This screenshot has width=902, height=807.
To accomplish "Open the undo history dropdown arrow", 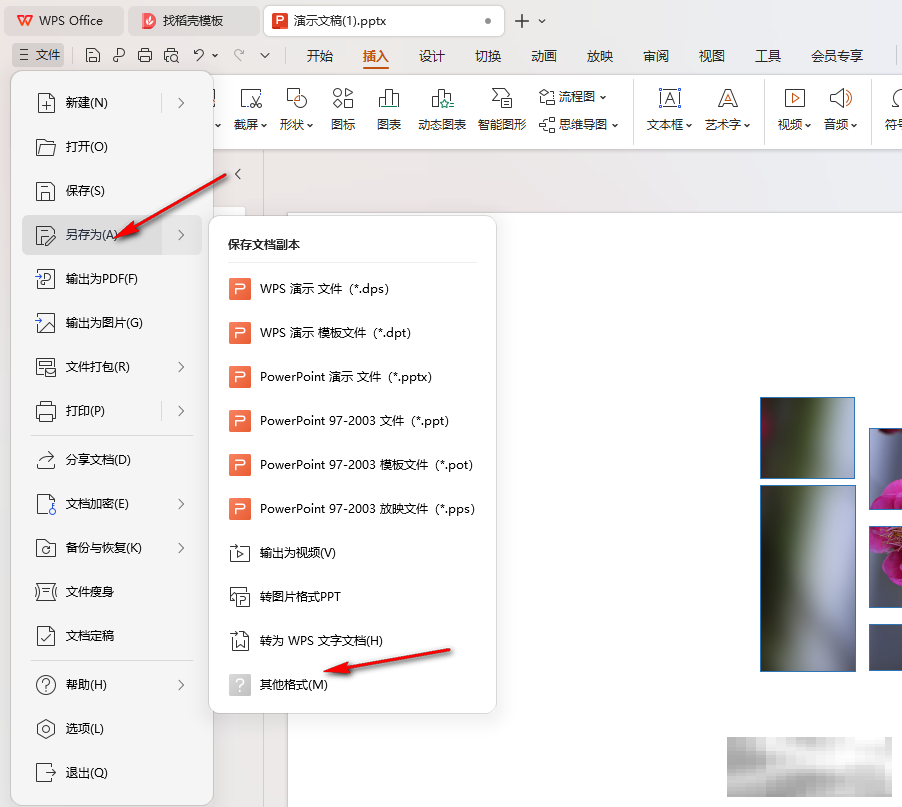I will [215, 56].
